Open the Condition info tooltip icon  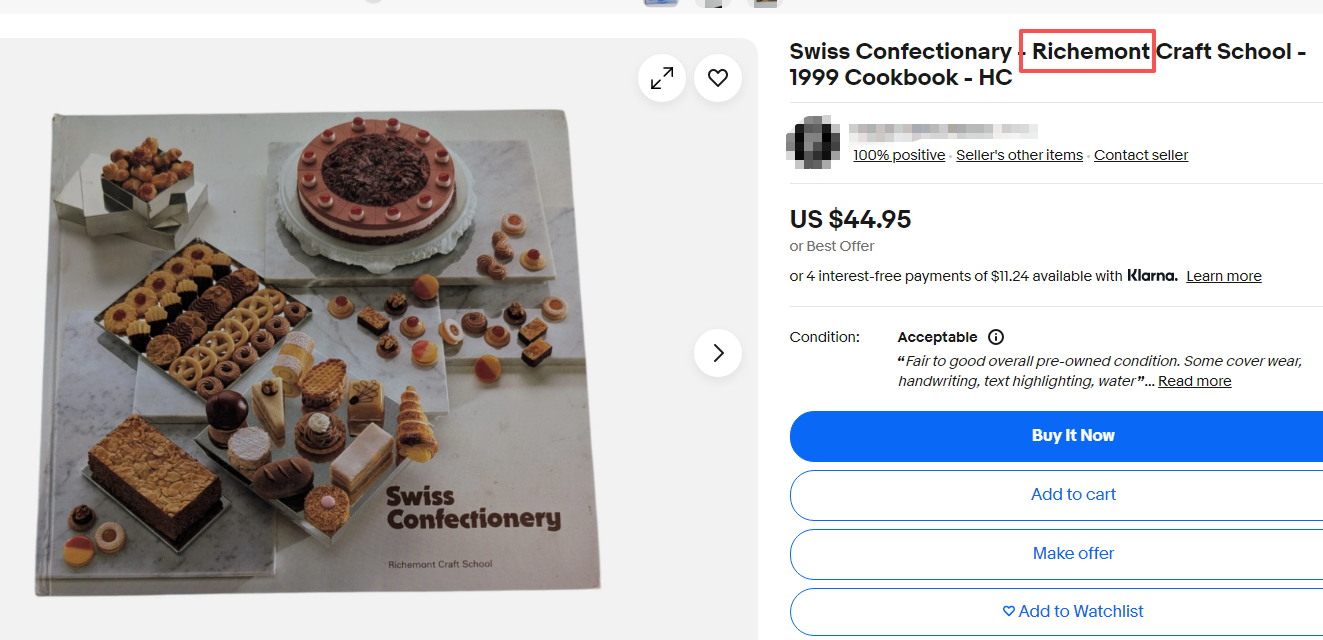(996, 337)
